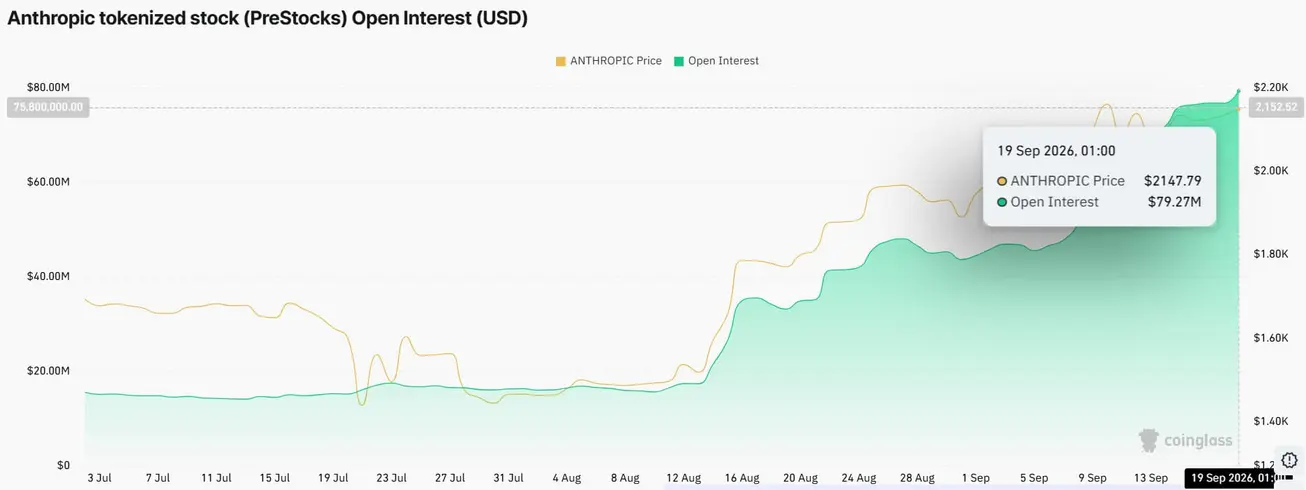Click the yellow ANTHROPIC Price legend marker
This screenshot has height=490, width=1306.
(x=561, y=61)
